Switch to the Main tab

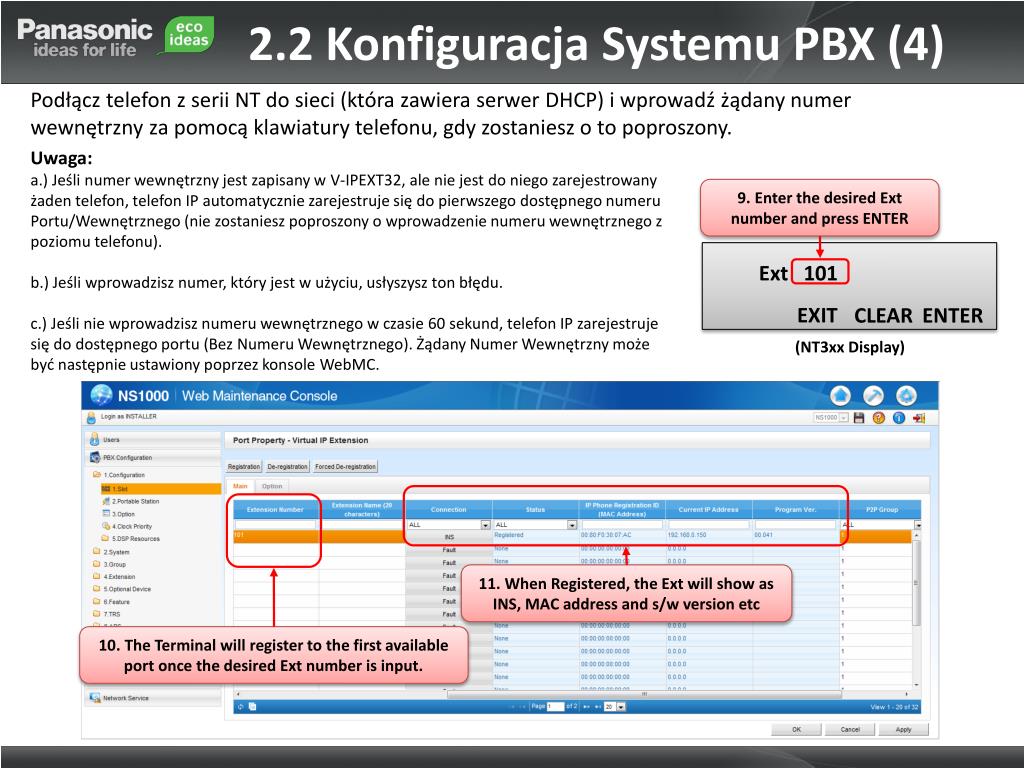click(240, 486)
